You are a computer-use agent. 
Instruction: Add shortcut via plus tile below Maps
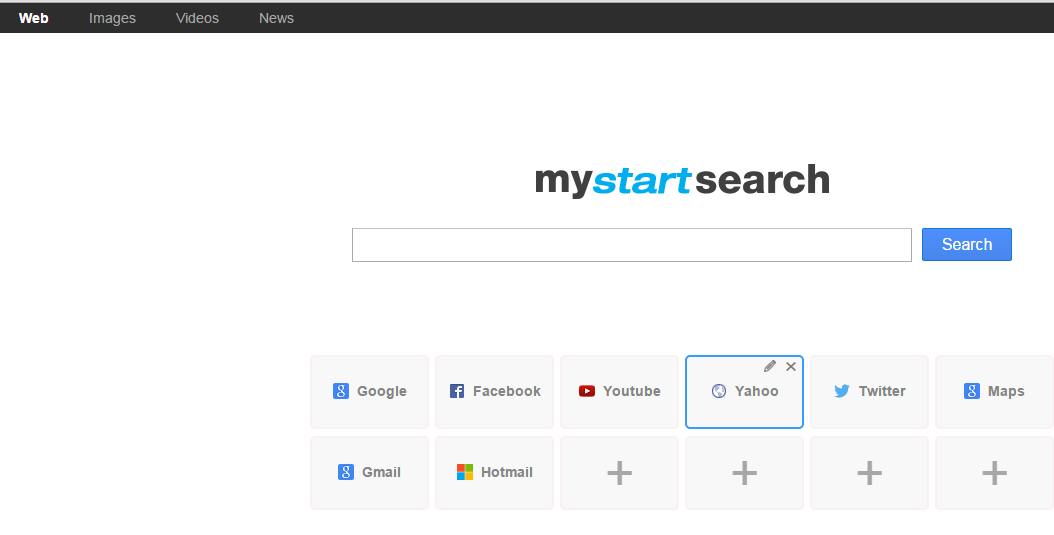[994, 472]
